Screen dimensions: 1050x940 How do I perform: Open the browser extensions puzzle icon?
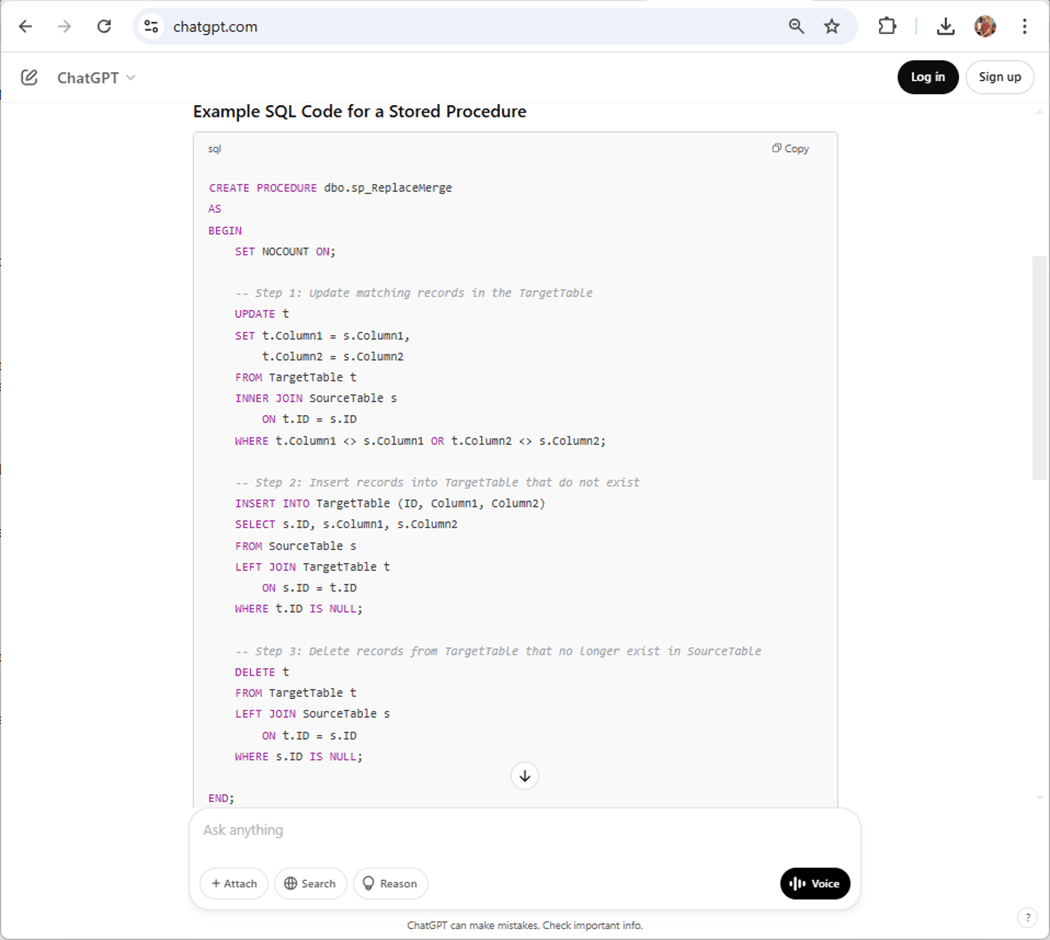(x=887, y=27)
